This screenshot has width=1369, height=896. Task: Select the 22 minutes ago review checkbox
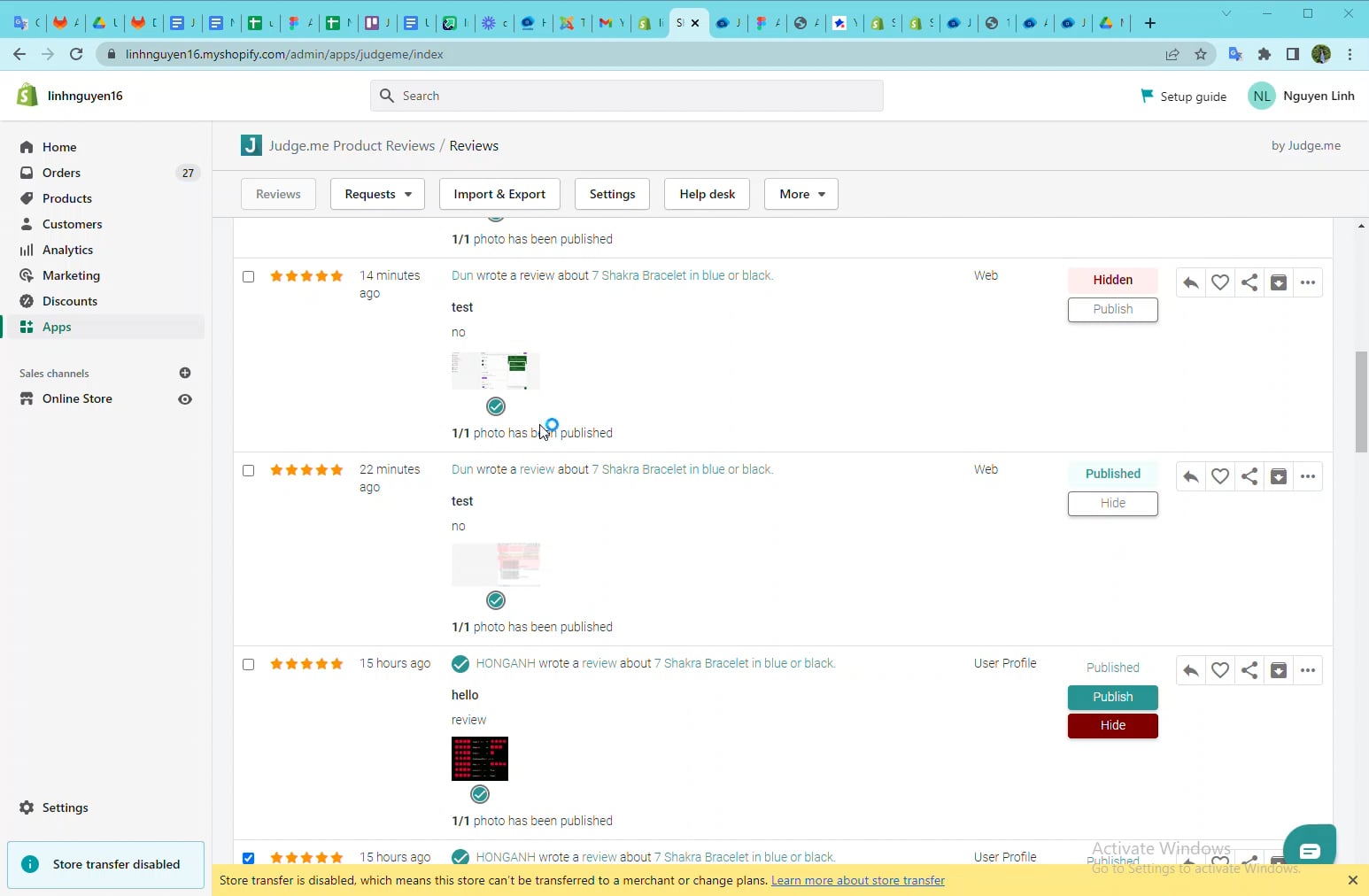[249, 470]
